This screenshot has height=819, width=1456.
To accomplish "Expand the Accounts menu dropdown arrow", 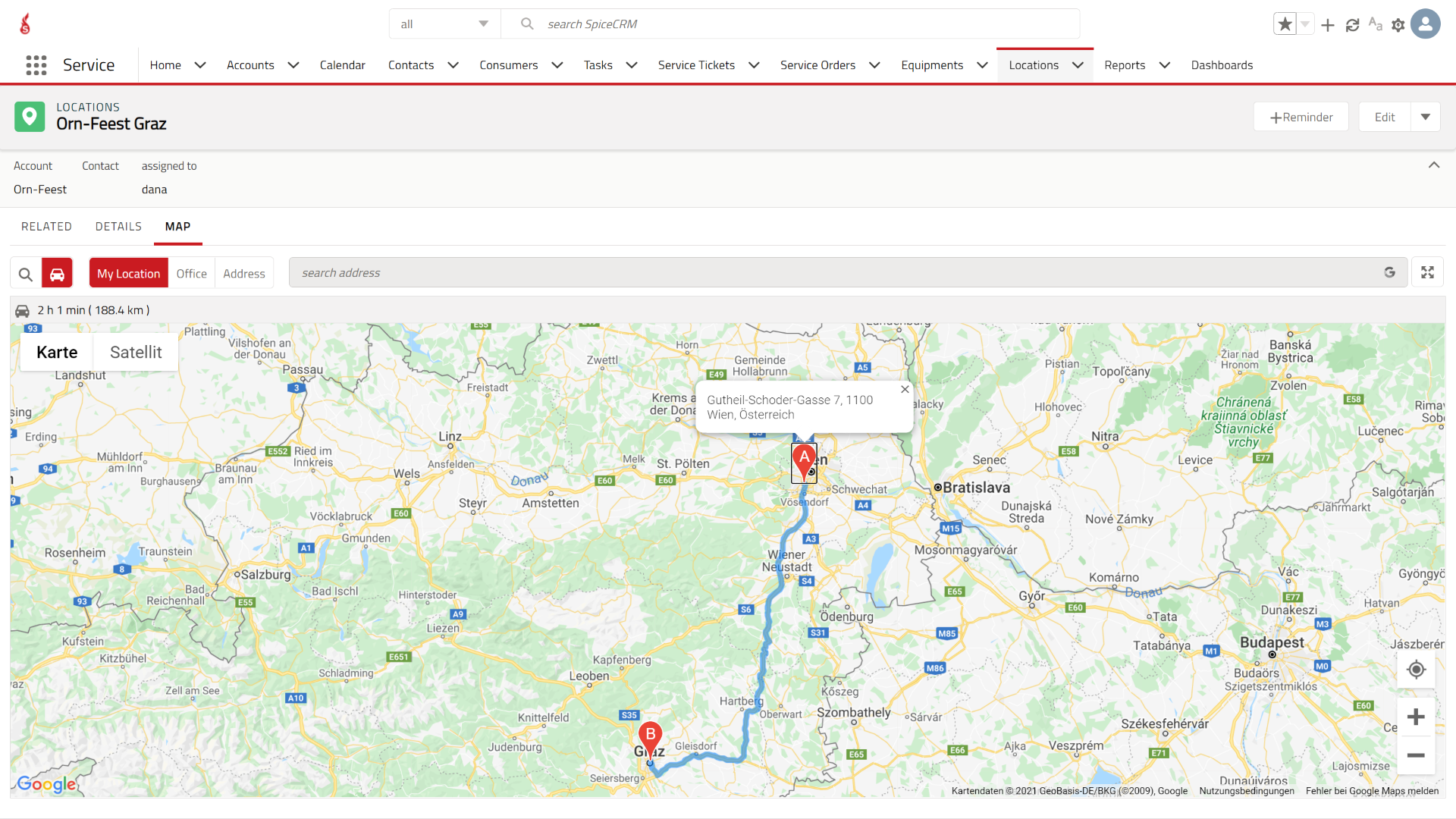I will [293, 65].
